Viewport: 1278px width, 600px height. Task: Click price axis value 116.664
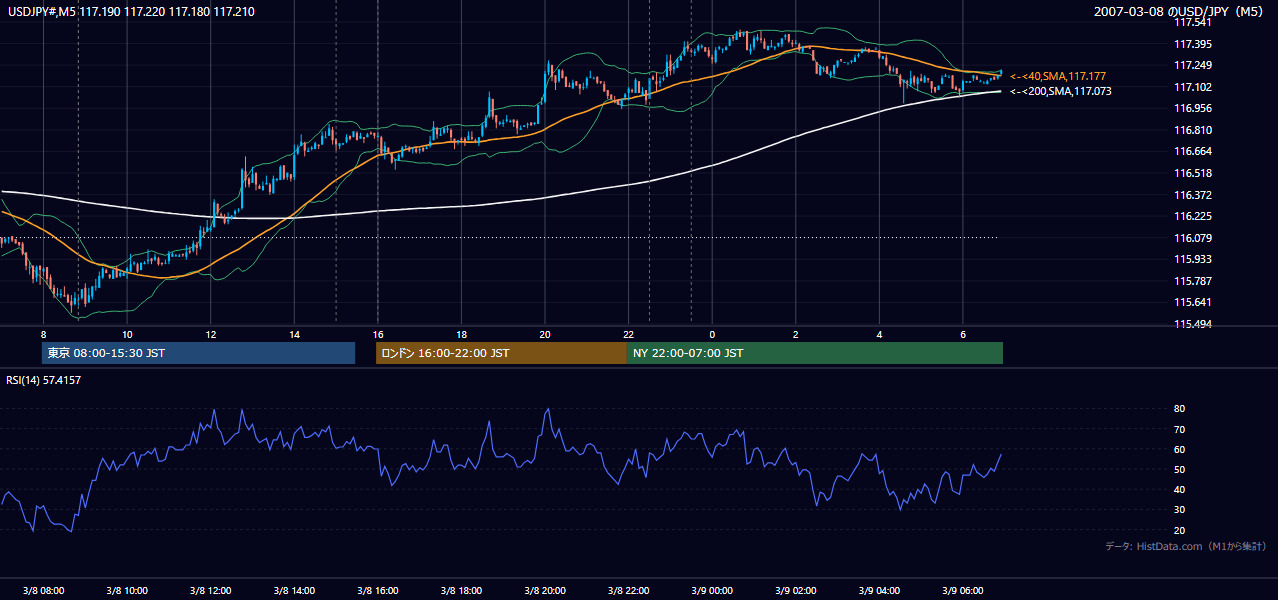point(1193,151)
